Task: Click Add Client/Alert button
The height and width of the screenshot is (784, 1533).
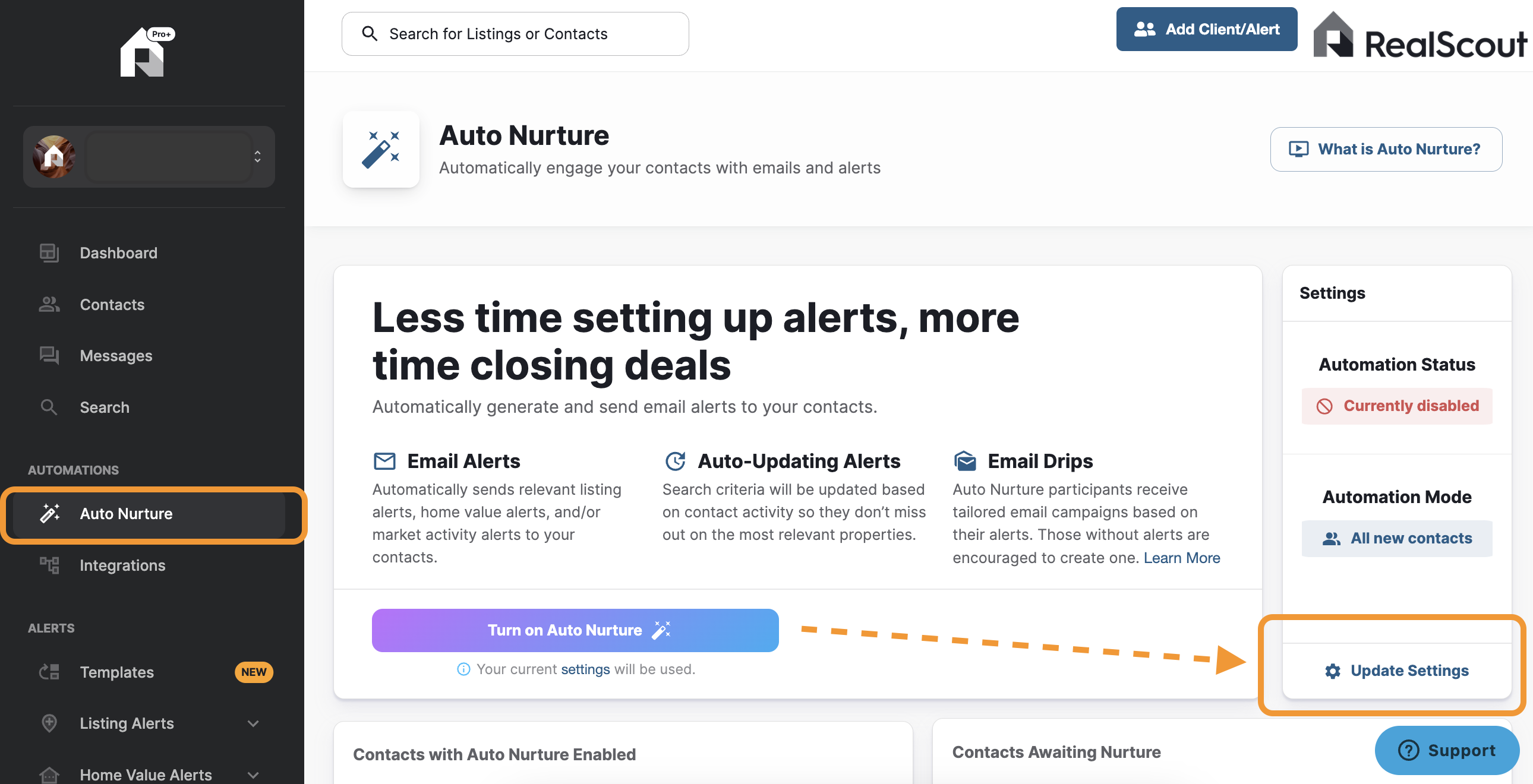Action: [x=1206, y=29]
